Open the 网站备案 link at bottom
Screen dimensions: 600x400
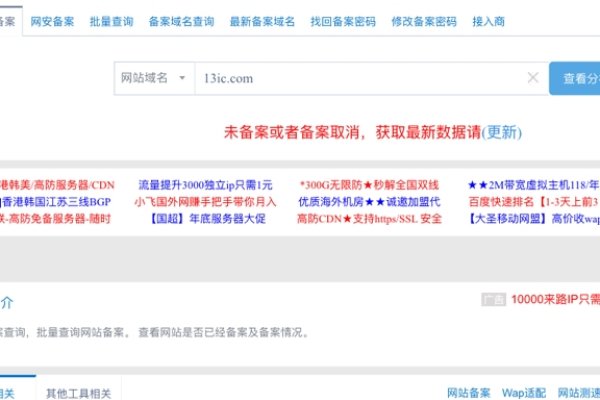tap(469, 393)
